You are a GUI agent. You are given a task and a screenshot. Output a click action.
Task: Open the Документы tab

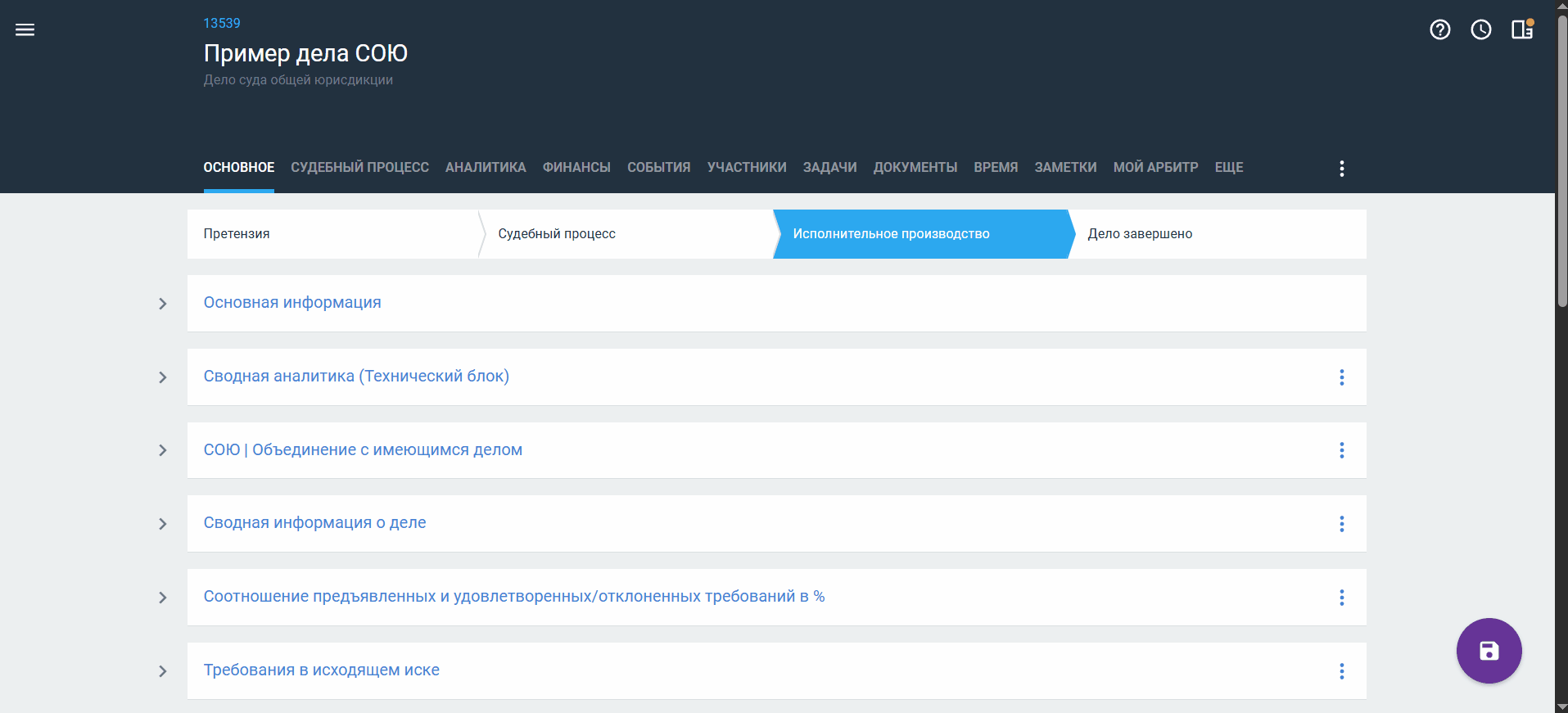pos(915,168)
